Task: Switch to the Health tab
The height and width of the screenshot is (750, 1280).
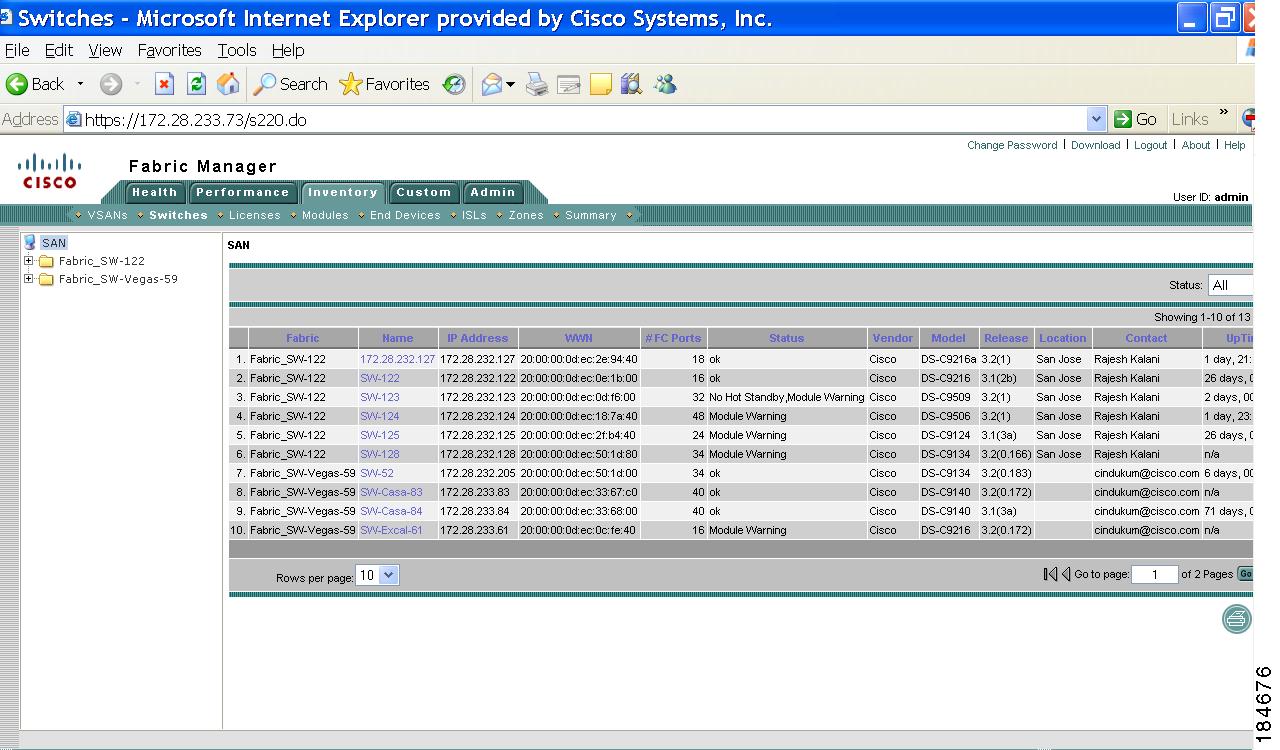Action: [x=154, y=192]
